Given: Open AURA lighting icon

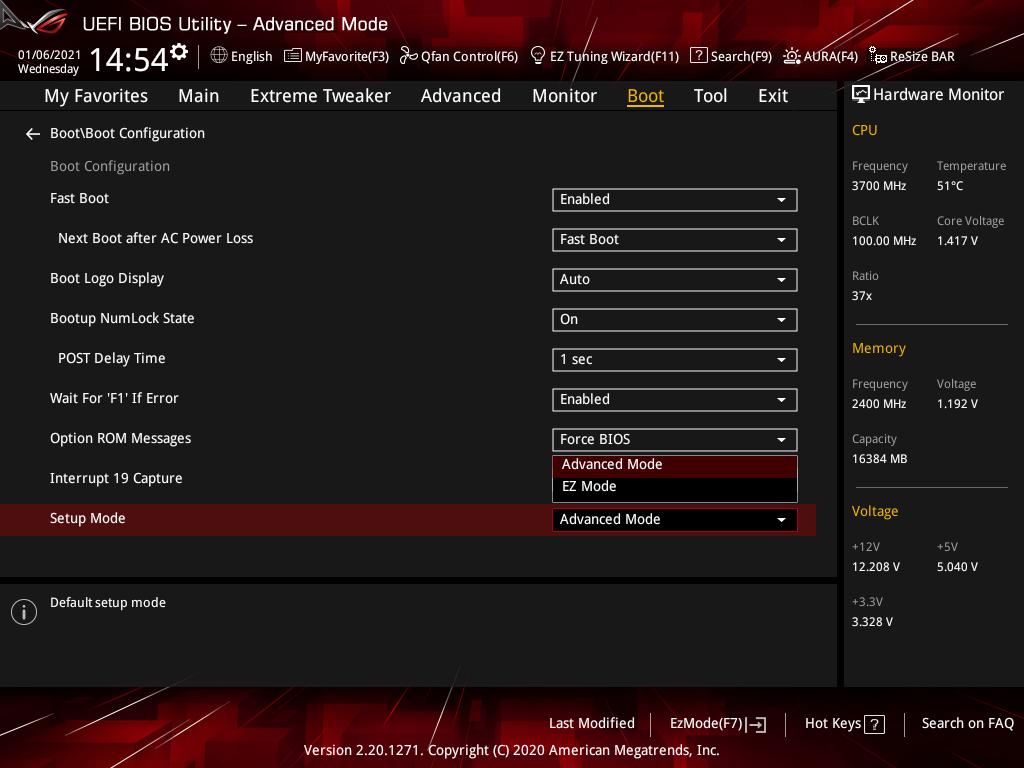Looking at the screenshot, I should (x=792, y=56).
